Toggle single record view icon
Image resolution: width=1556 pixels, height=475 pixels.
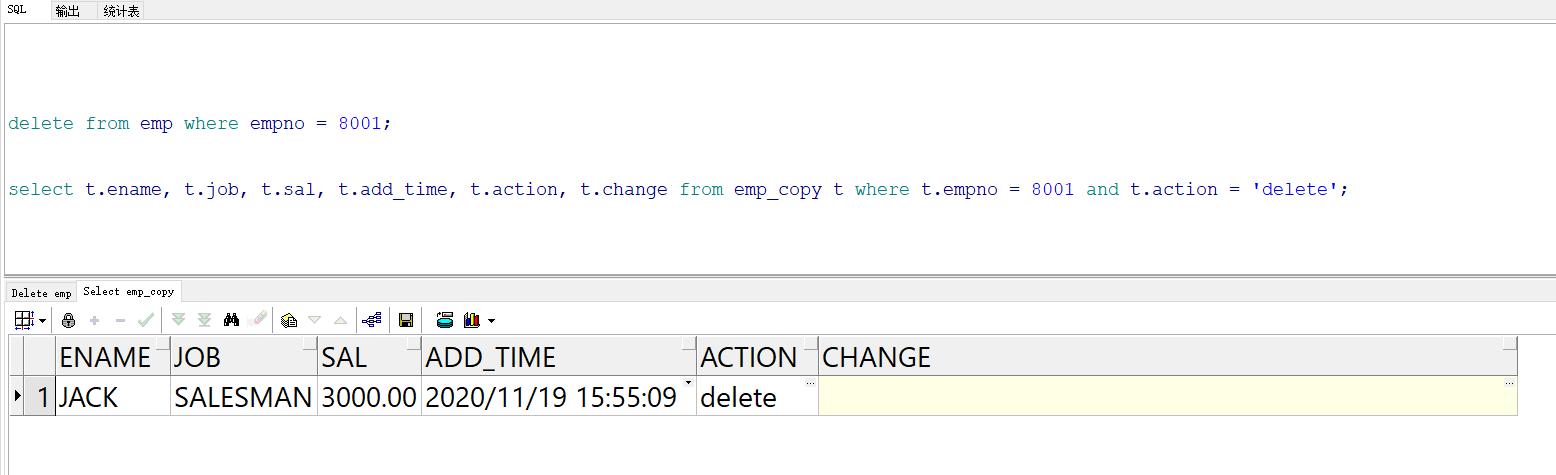point(290,320)
